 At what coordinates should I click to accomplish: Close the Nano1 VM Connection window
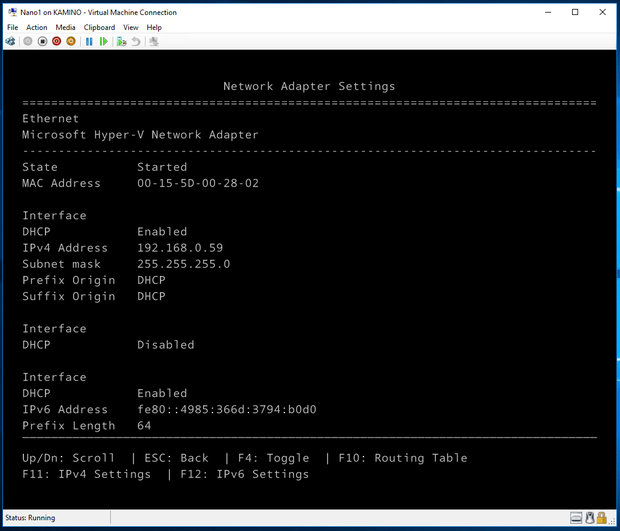tap(602, 12)
